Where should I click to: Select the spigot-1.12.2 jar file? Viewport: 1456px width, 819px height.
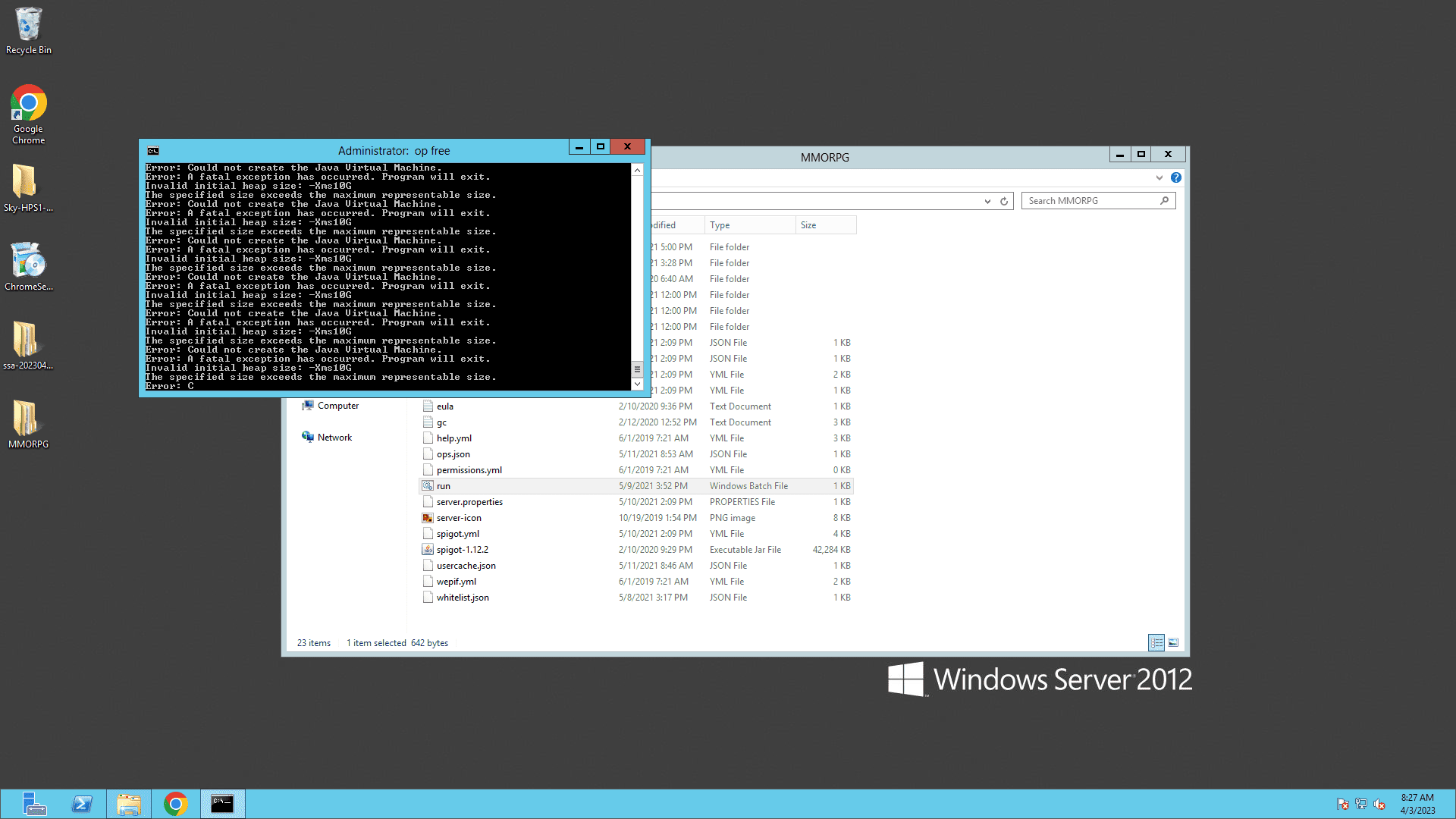pyautogui.click(x=463, y=550)
